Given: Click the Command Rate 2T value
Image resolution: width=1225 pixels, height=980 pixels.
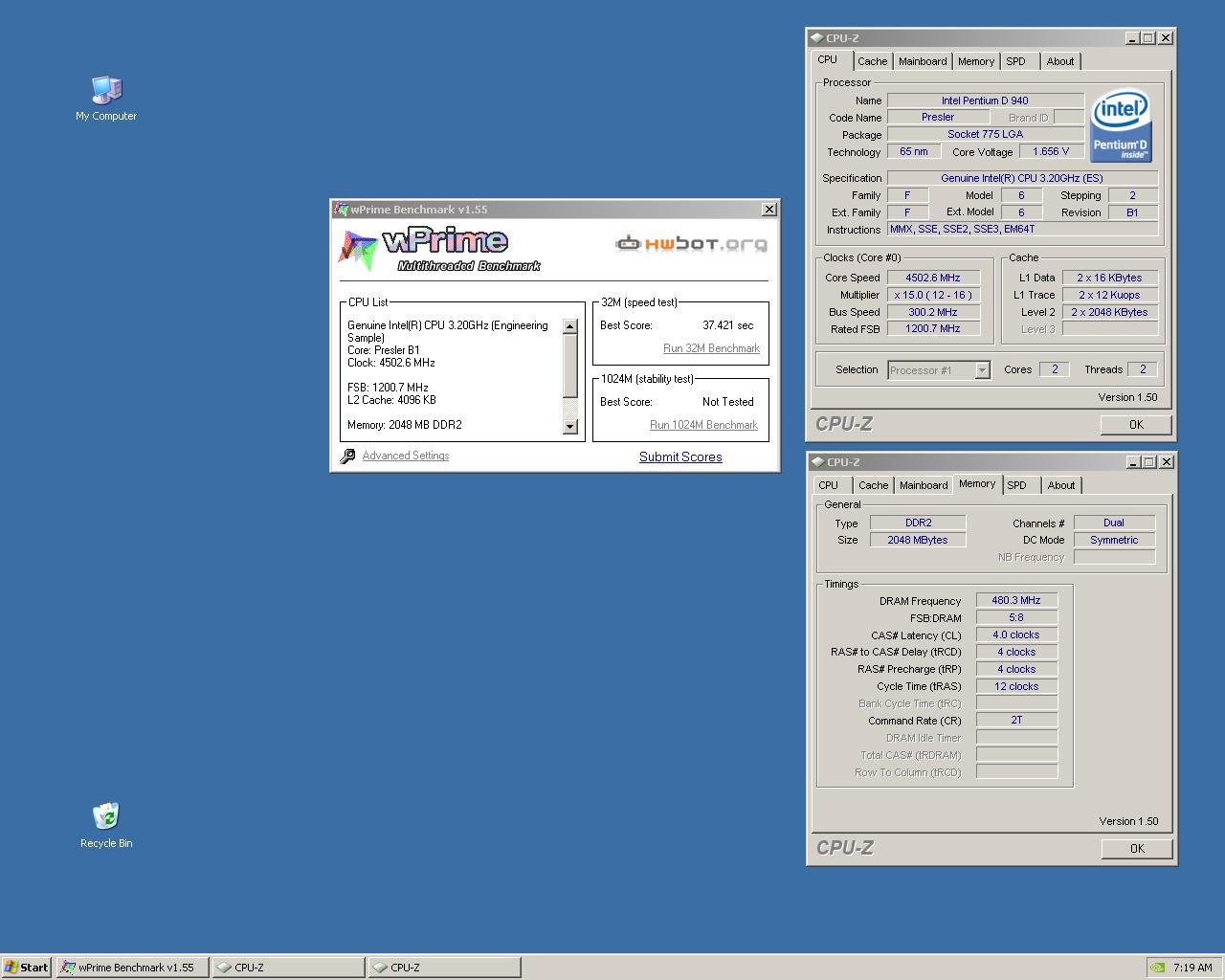Looking at the screenshot, I should pyautogui.click(x=1016, y=721).
